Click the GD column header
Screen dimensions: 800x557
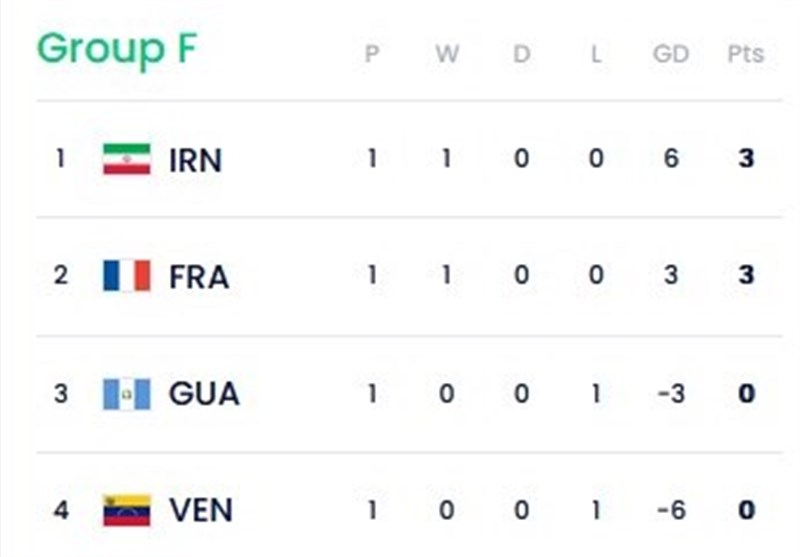click(x=670, y=54)
